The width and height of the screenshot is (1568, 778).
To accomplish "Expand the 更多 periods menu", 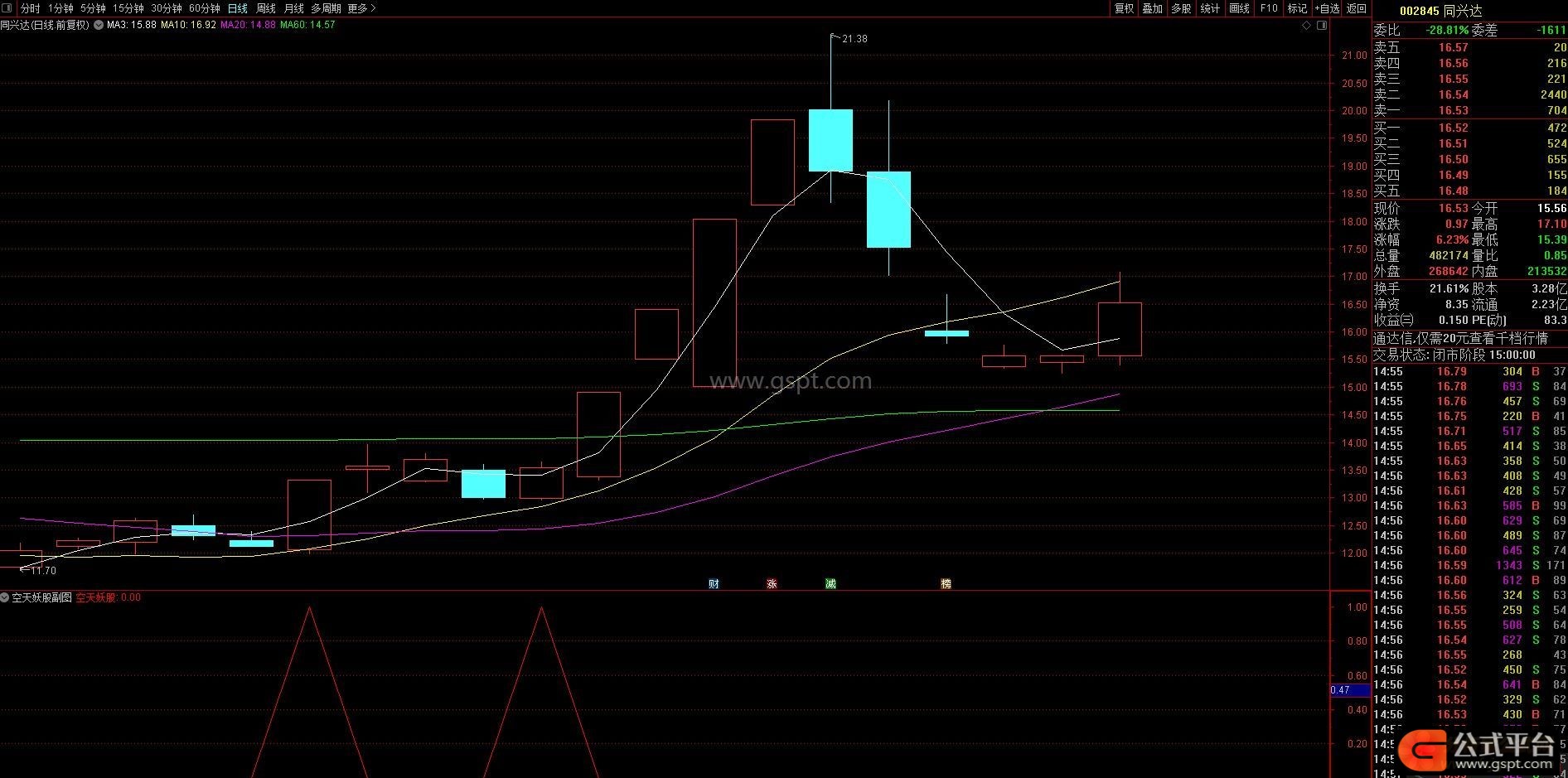I will [x=361, y=8].
